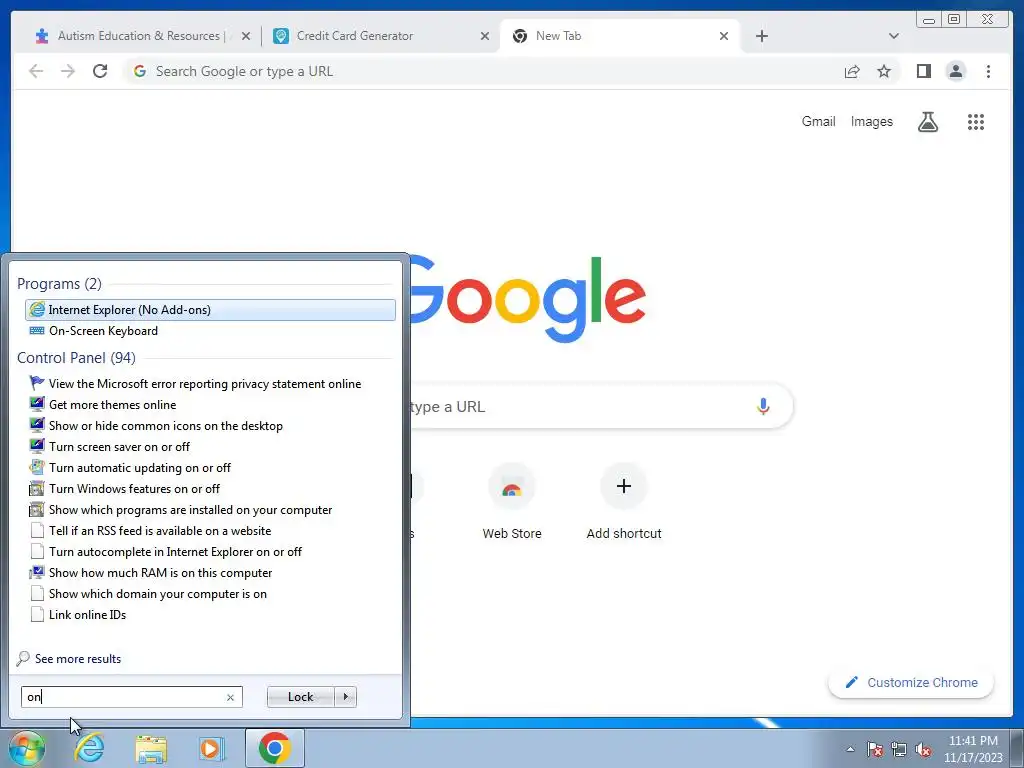Open the Google apps grid

tap(976, 121)
